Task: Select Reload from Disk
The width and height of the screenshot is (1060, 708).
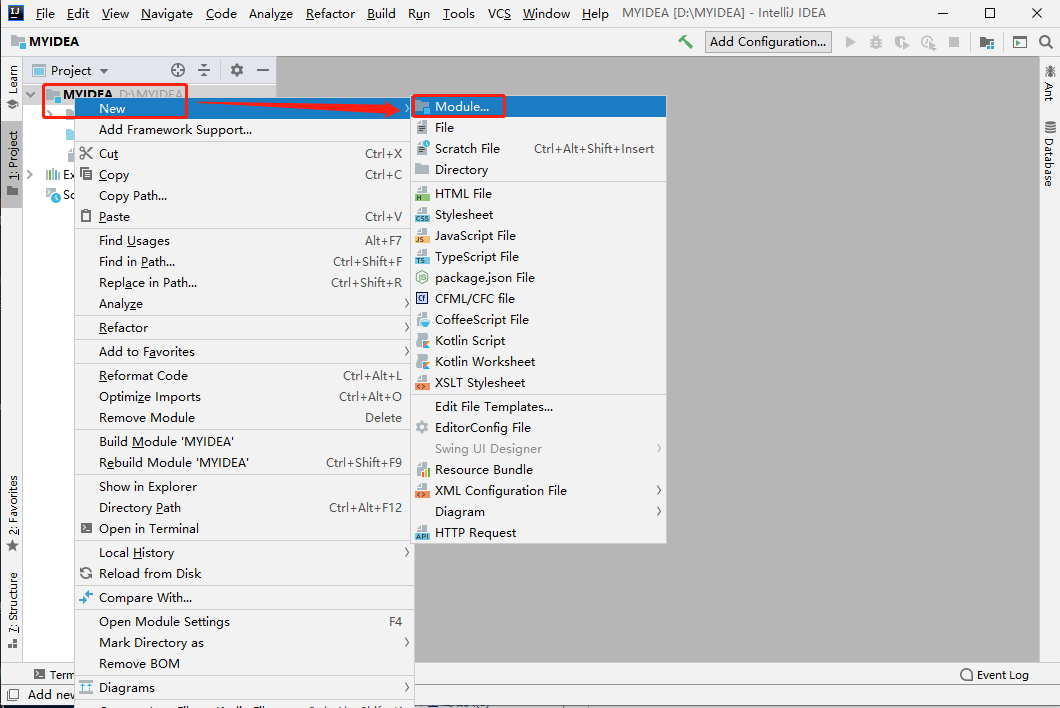Action: [243, 573]
